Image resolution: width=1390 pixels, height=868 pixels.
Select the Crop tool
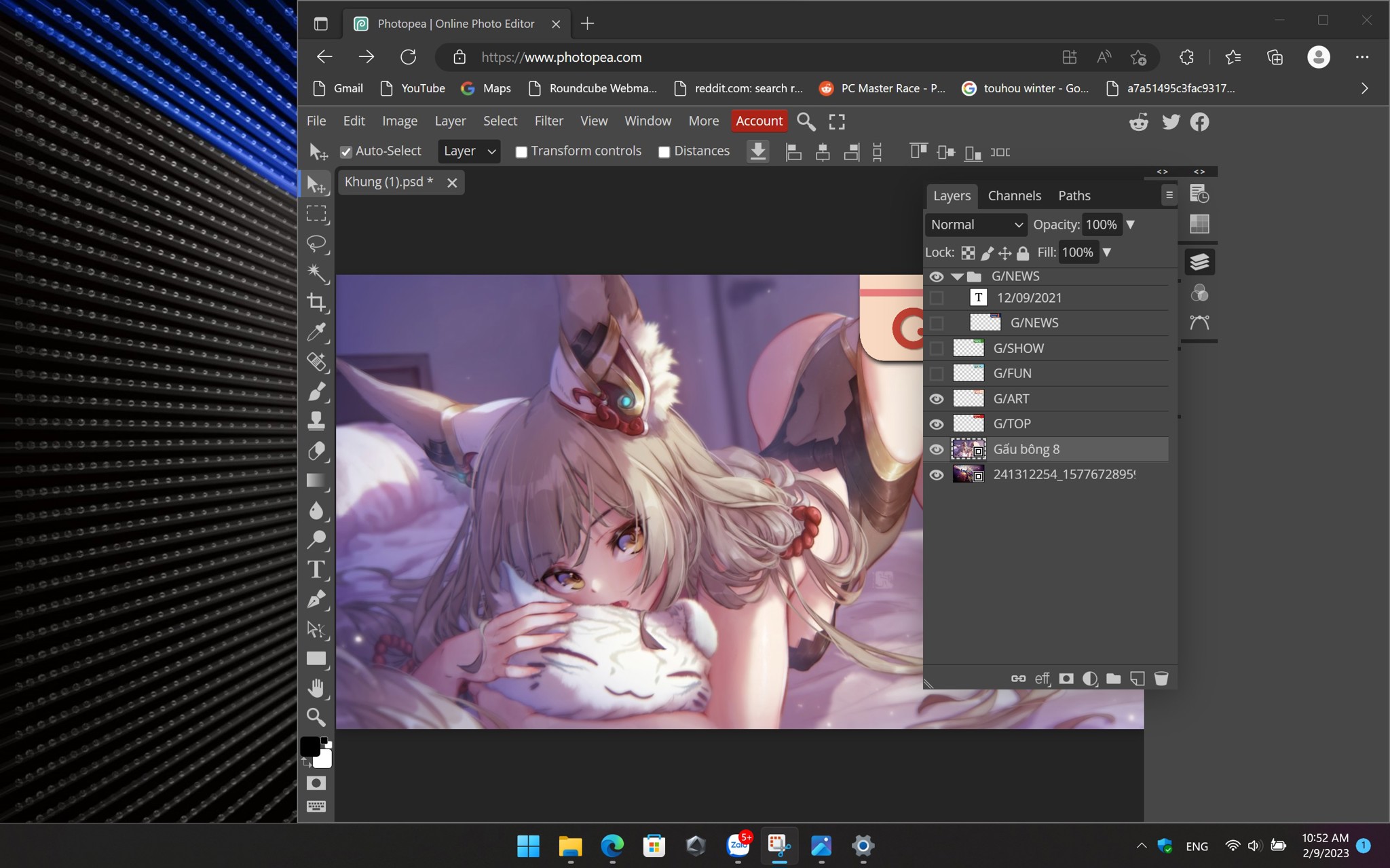tap(316, 303)
